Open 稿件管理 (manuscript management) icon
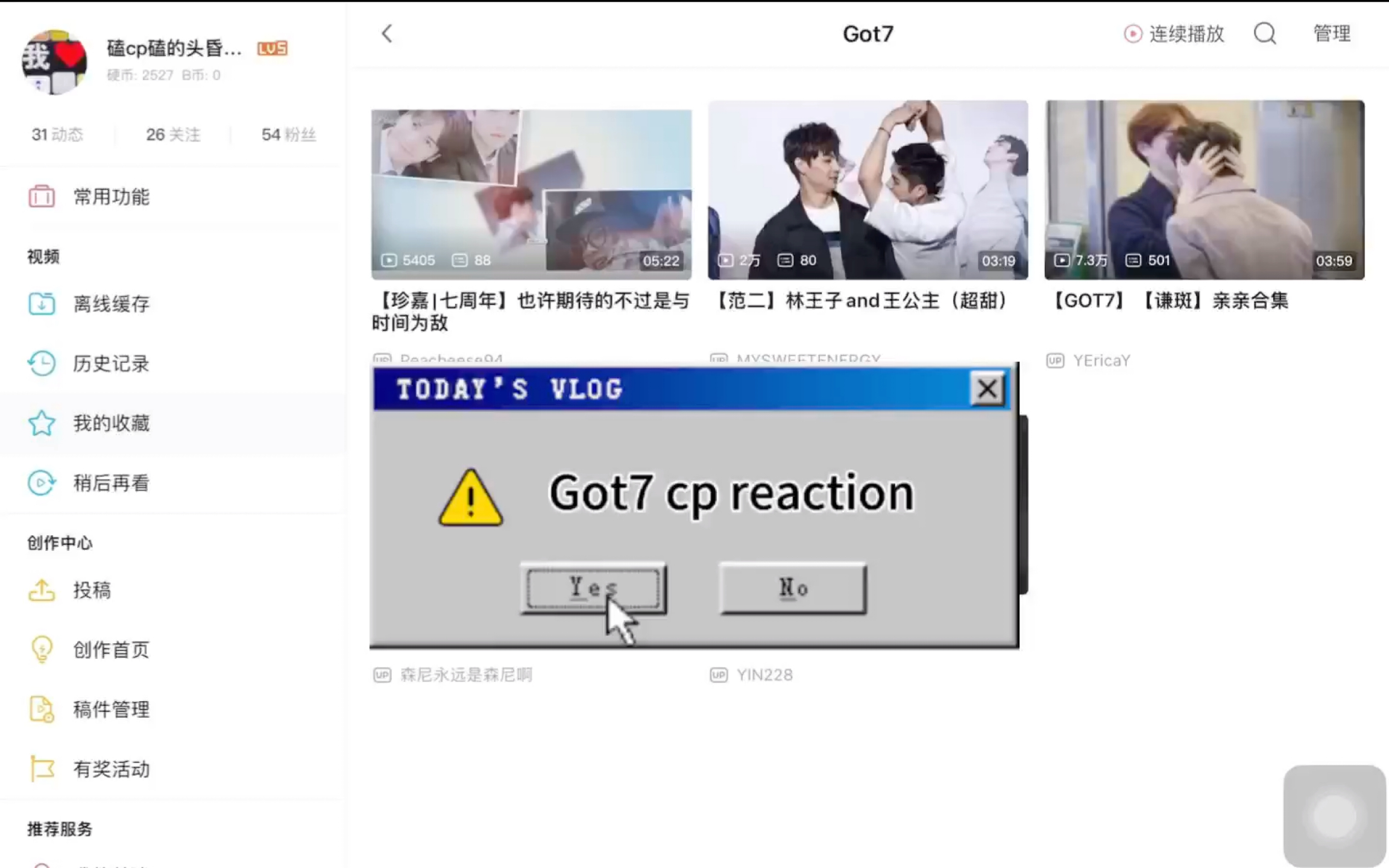Screen dimensions: 1389x868 coord(41,709)
